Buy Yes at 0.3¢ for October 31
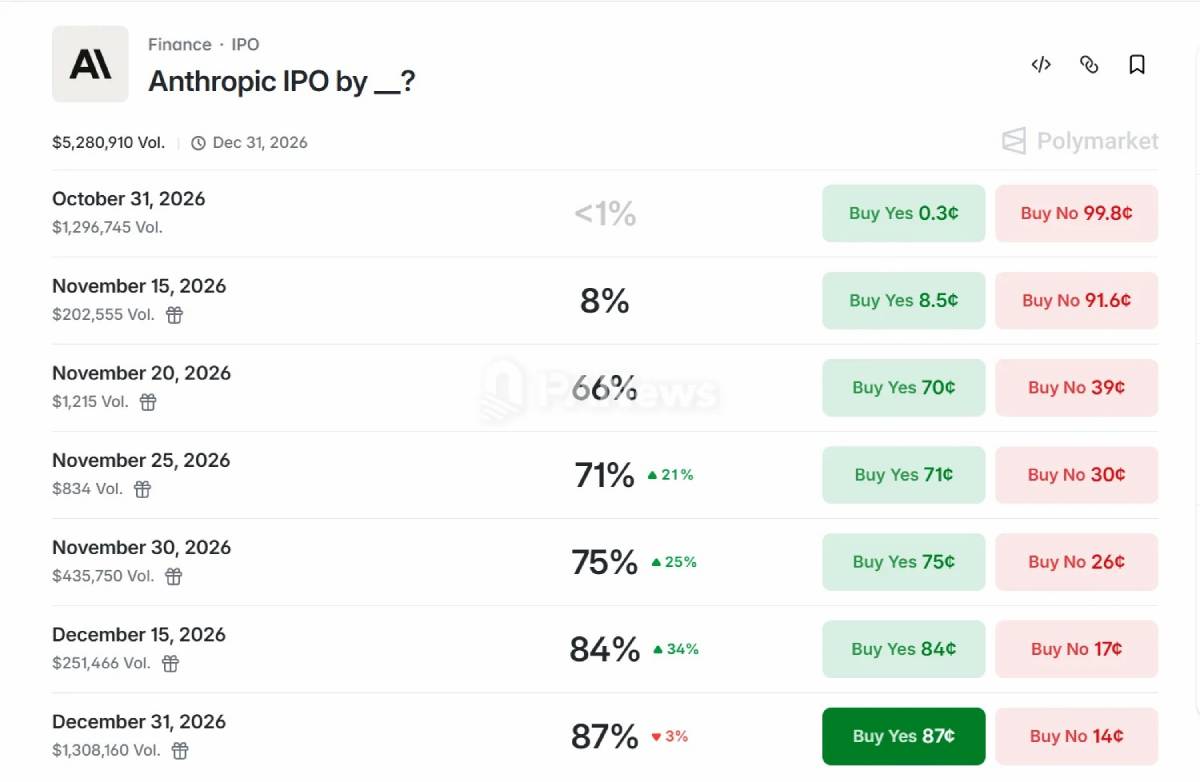 904,213
